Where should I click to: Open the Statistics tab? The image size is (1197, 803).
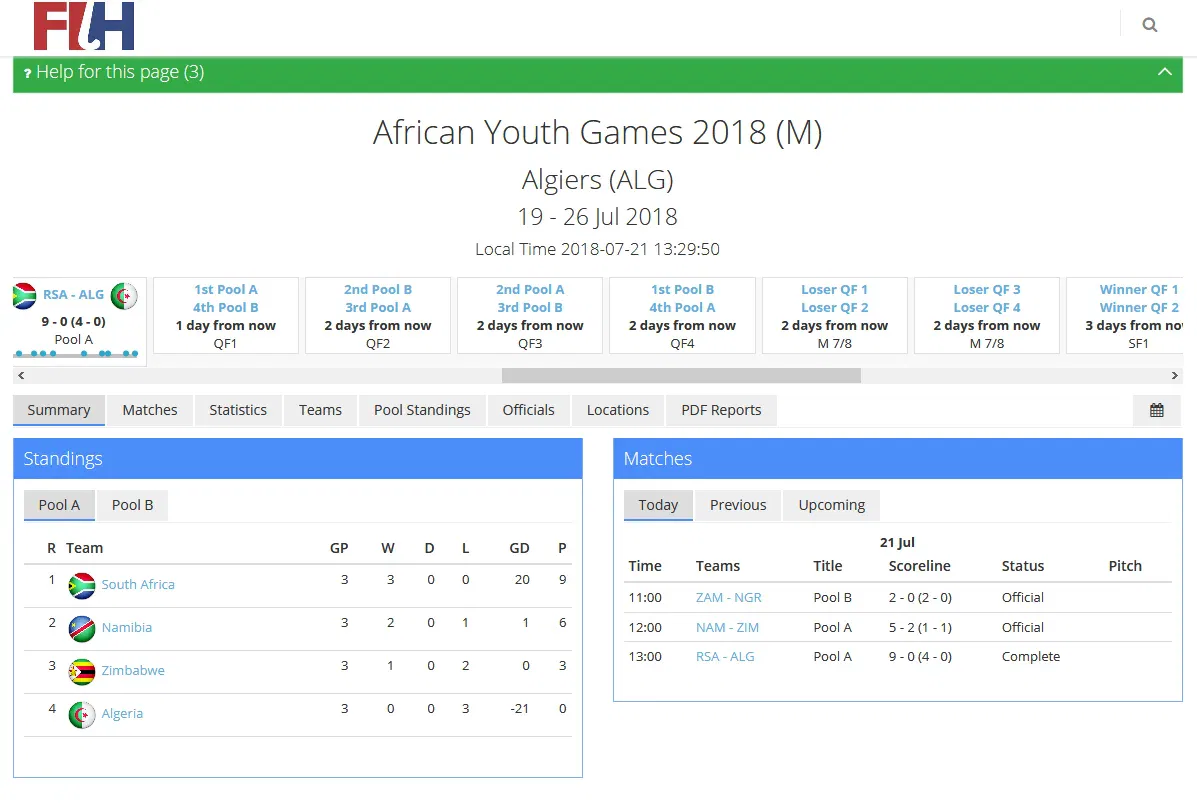(238, 410)
